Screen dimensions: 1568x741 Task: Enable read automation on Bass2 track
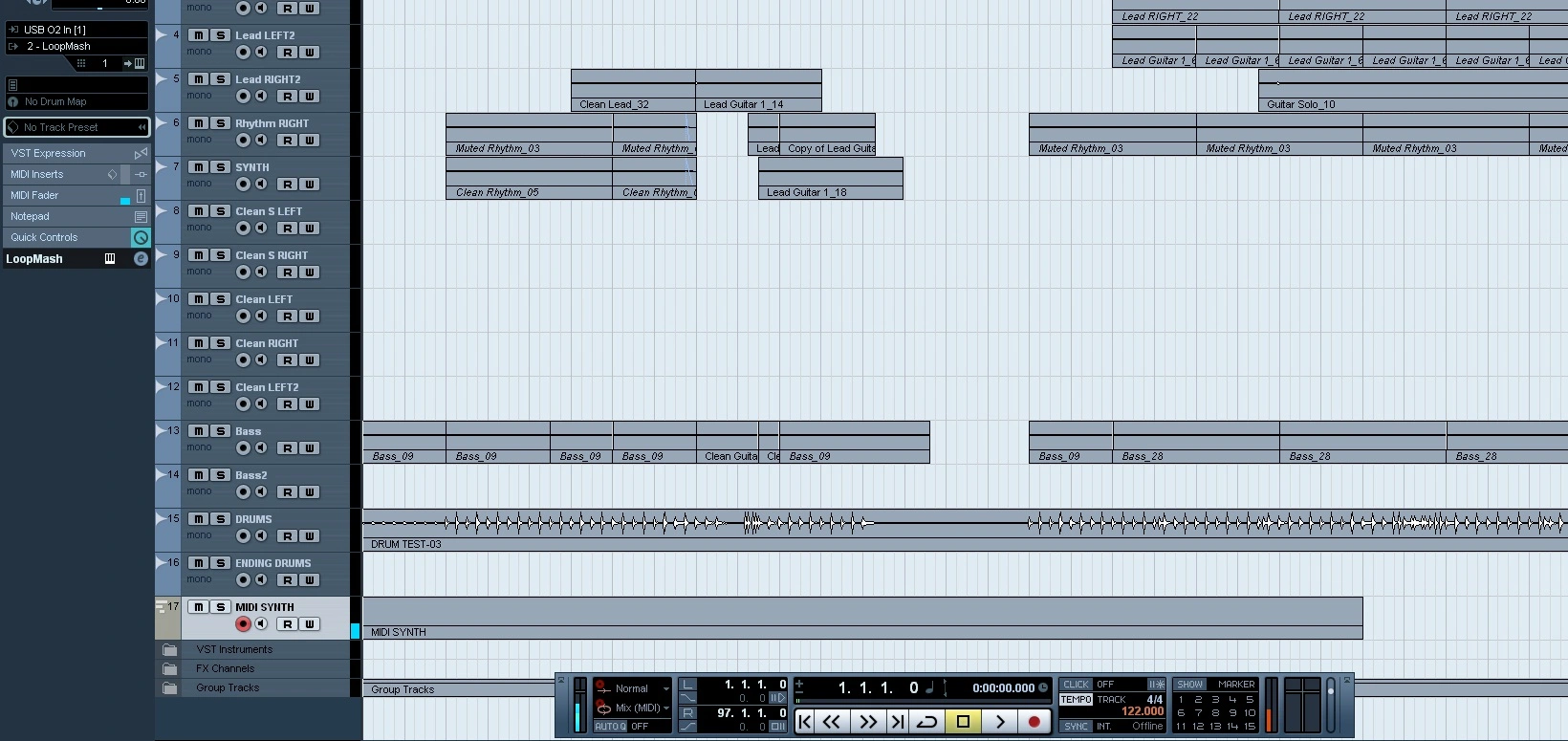point(287,492)
